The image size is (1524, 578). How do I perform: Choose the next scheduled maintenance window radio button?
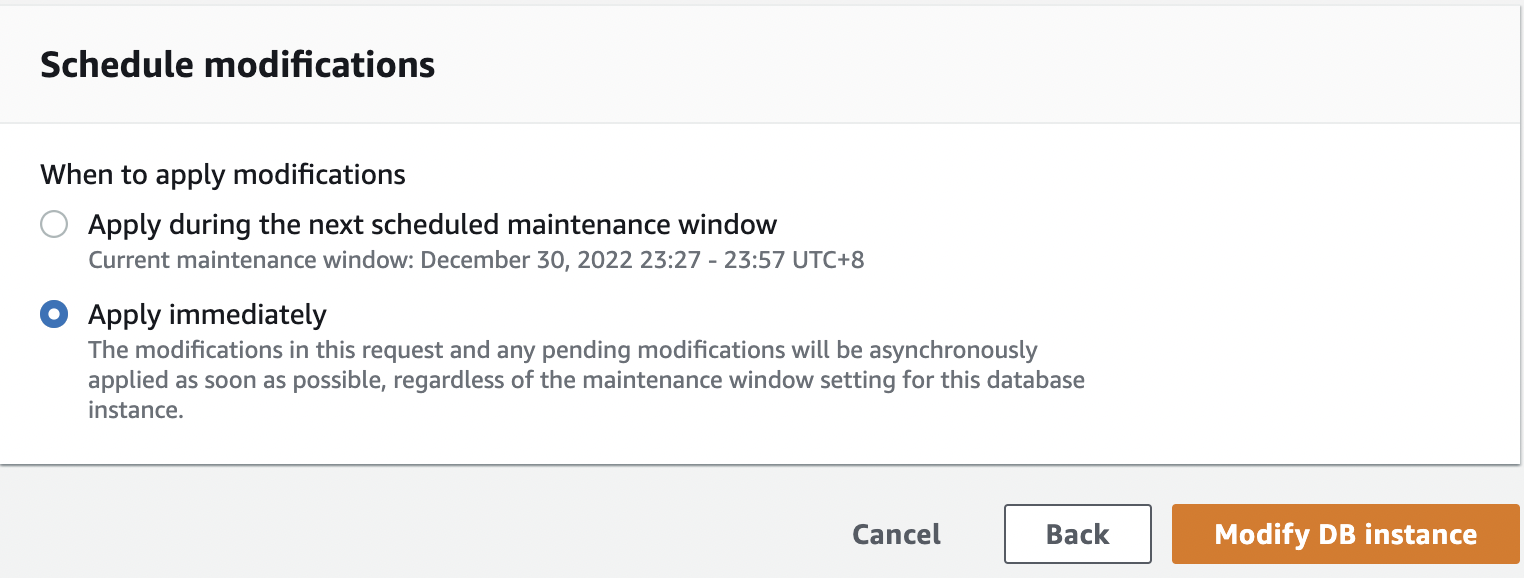point(54,224)
